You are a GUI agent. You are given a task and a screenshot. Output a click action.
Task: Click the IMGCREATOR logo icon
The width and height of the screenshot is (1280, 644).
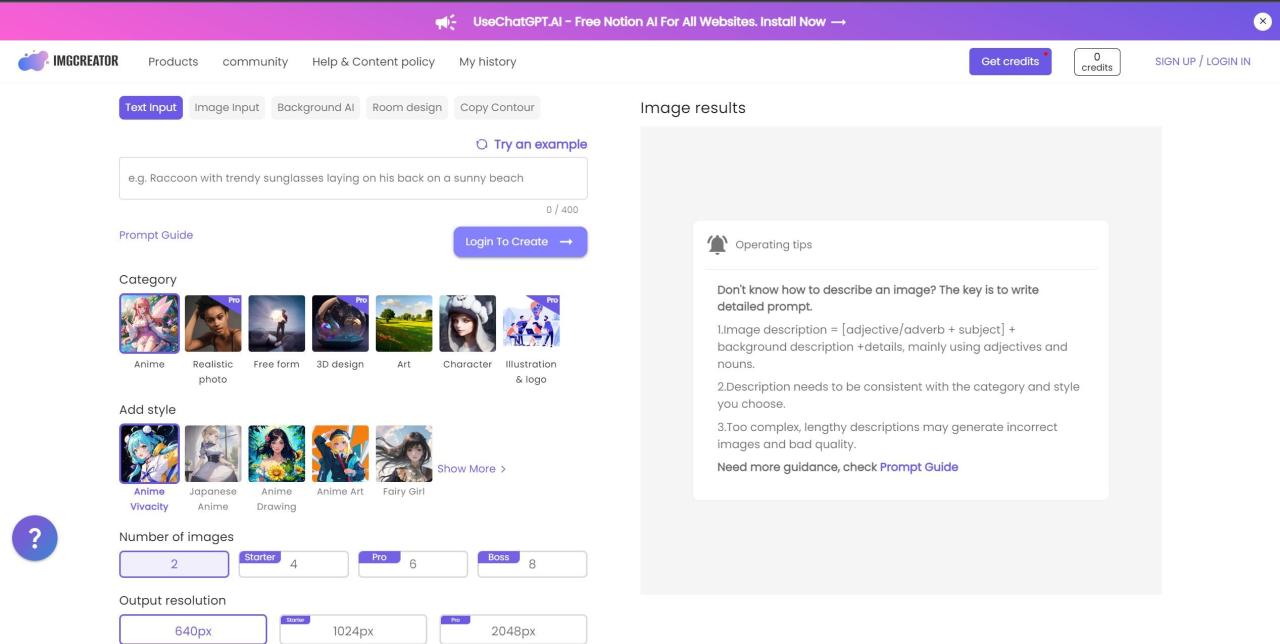pyautogui.click(x=33, y=61)
